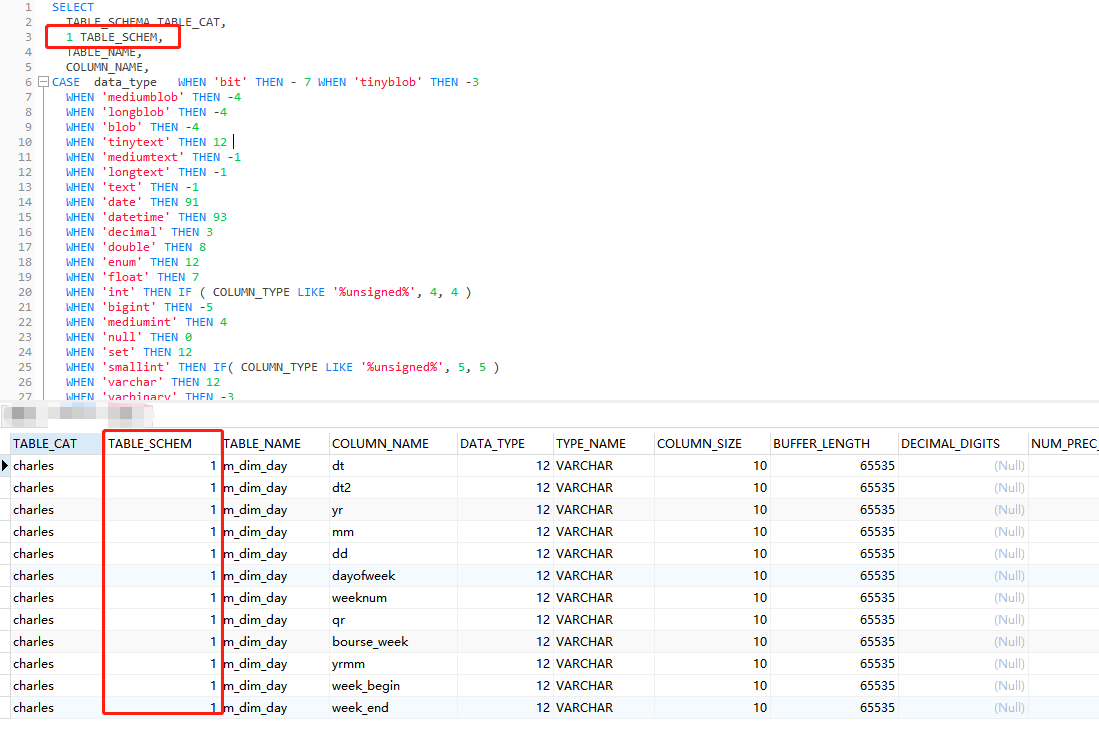Click the TYPE_NAME column header

click(587, 443)
